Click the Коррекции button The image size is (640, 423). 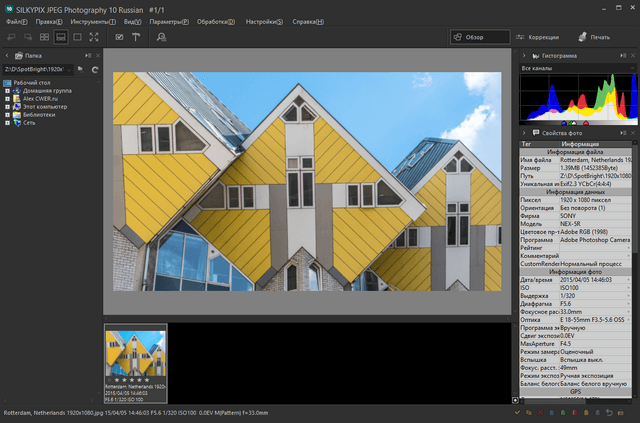(541, 37)
